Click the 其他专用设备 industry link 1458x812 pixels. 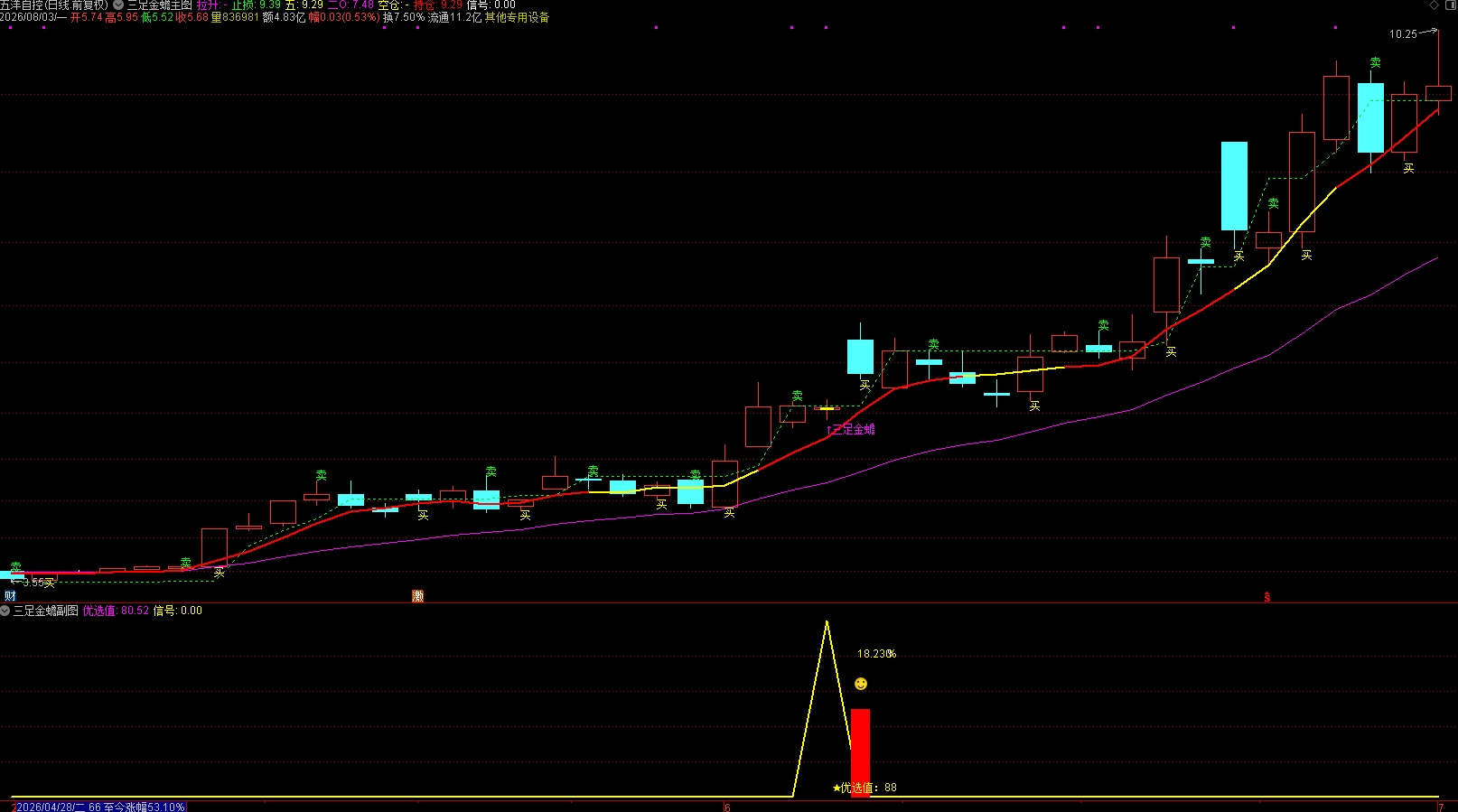coord(517,17)
